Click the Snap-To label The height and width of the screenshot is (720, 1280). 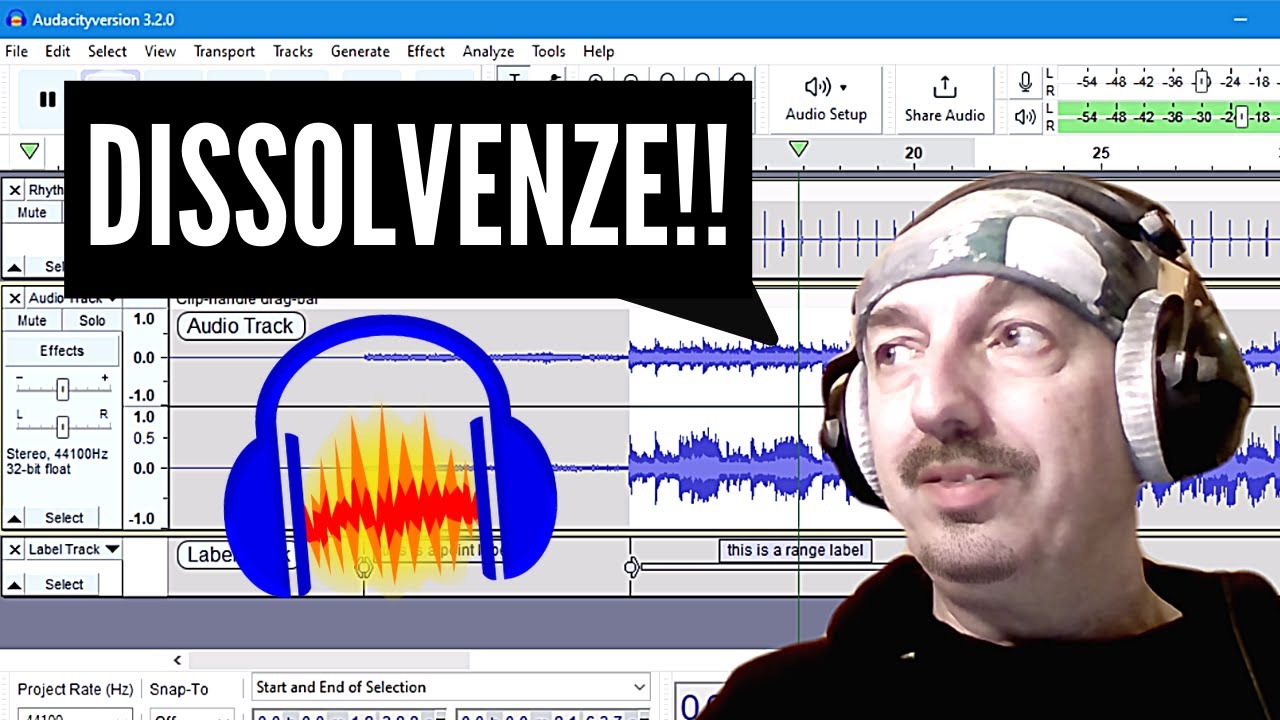179,689
